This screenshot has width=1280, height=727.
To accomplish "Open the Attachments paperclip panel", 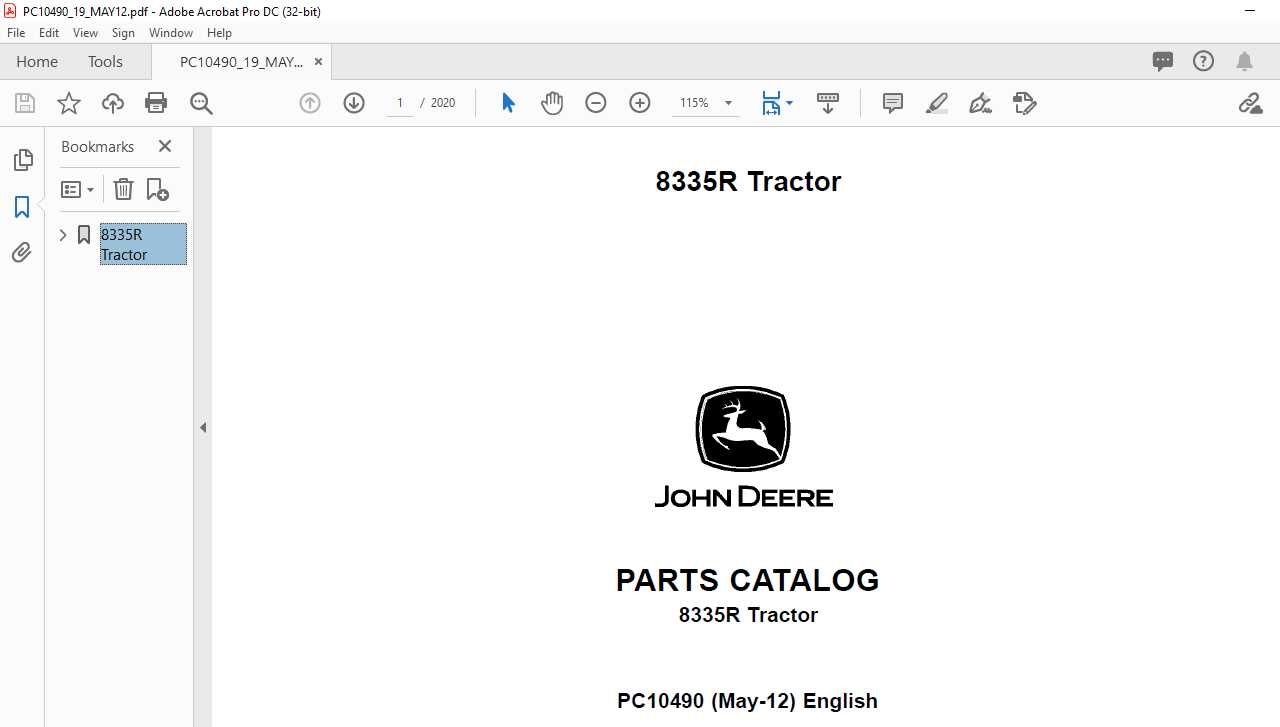I will [x=22, y=252].
